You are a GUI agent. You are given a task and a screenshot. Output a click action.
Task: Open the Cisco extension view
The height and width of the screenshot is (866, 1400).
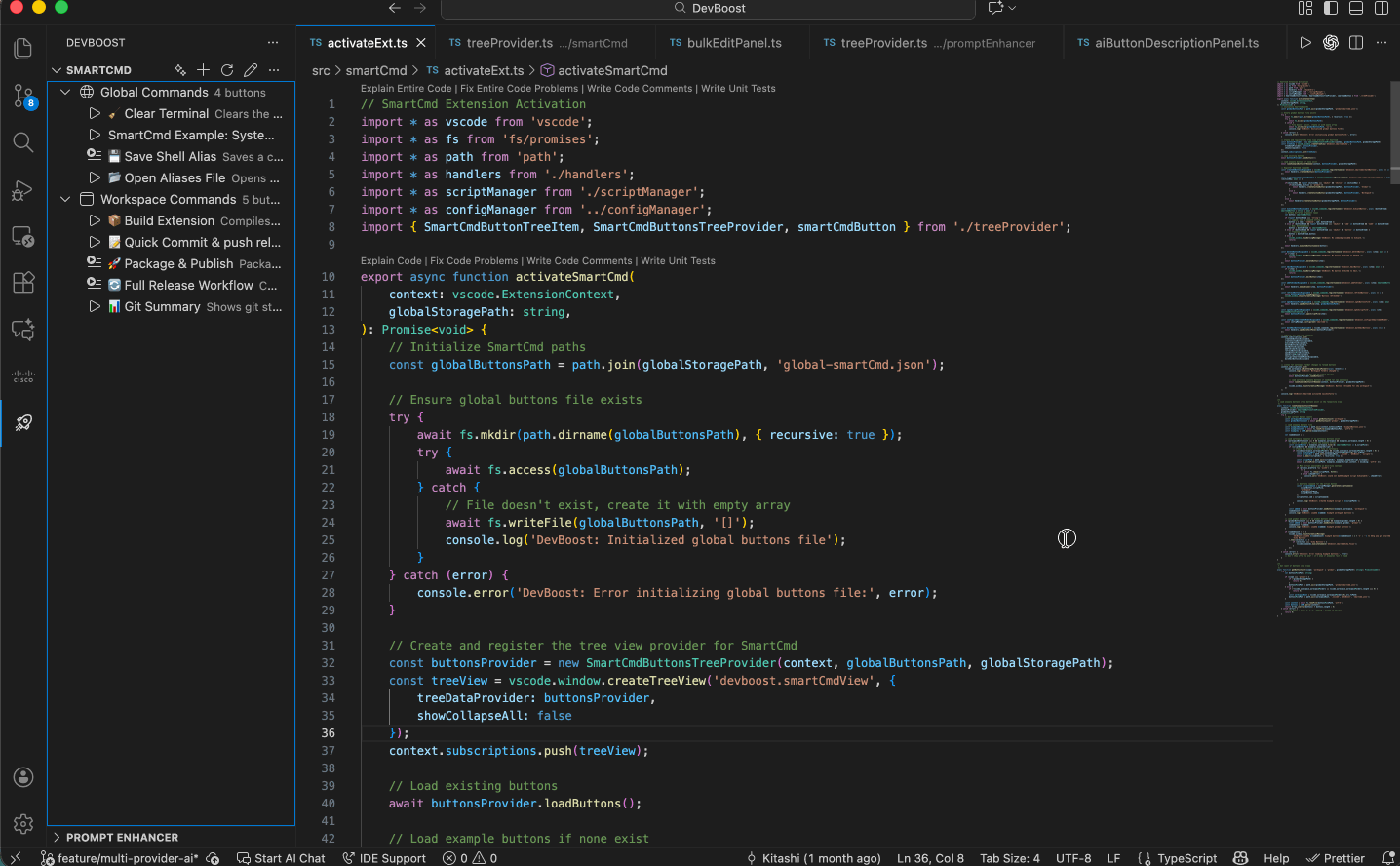pos(23,376)
